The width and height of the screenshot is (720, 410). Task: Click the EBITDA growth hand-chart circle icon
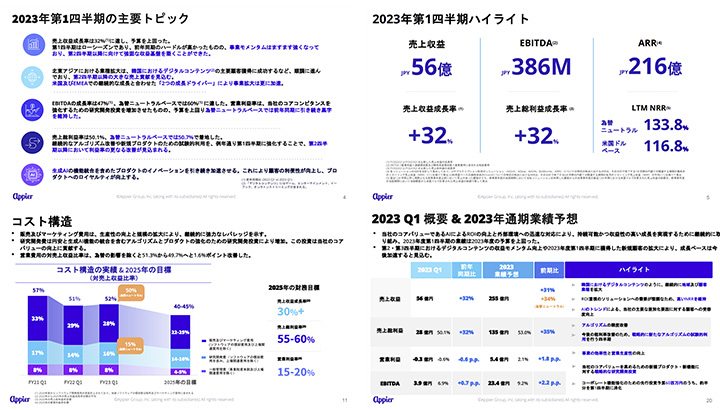click(x=33, y=110)
